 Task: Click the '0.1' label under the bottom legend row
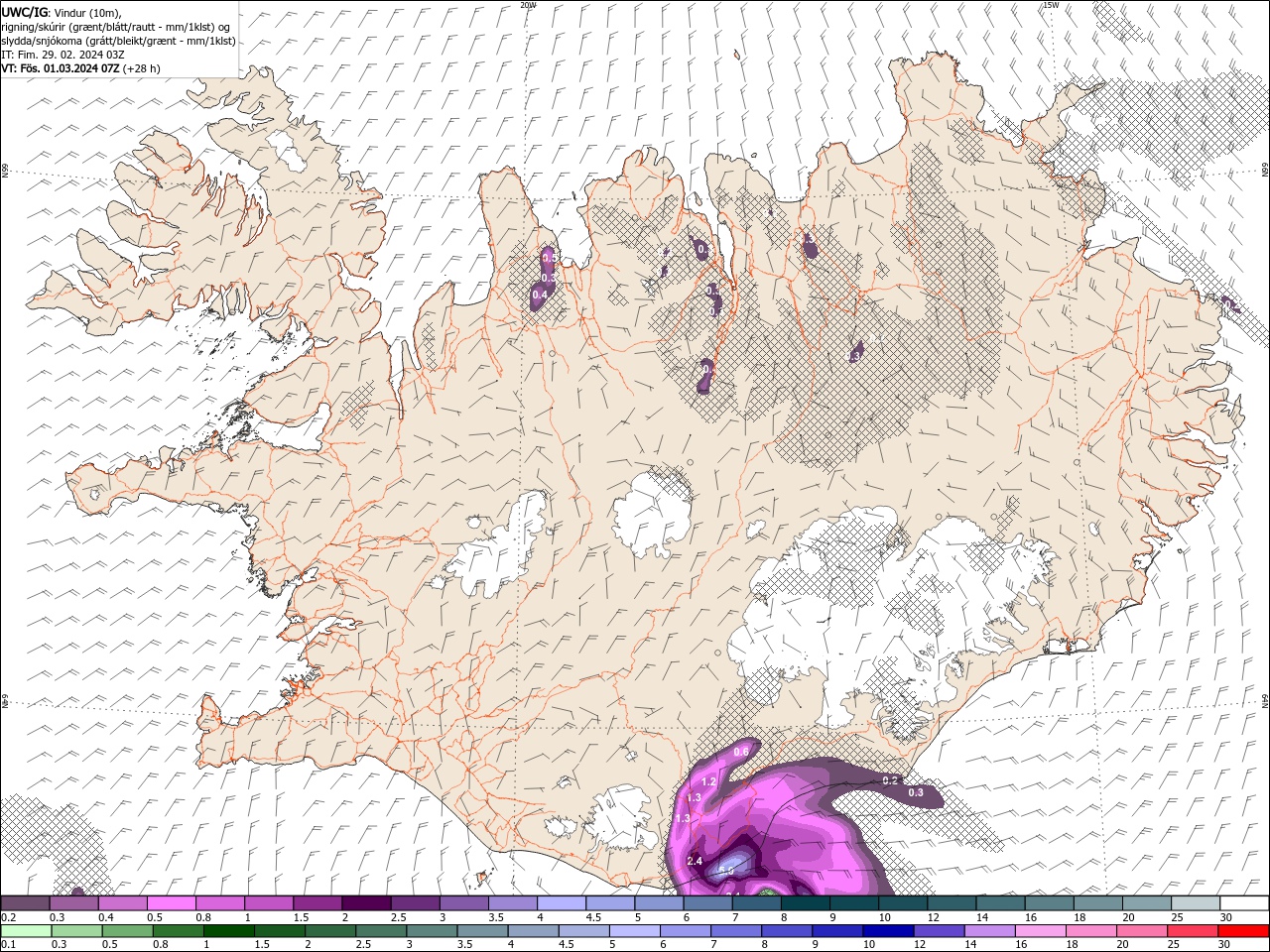tap(7, 945)
